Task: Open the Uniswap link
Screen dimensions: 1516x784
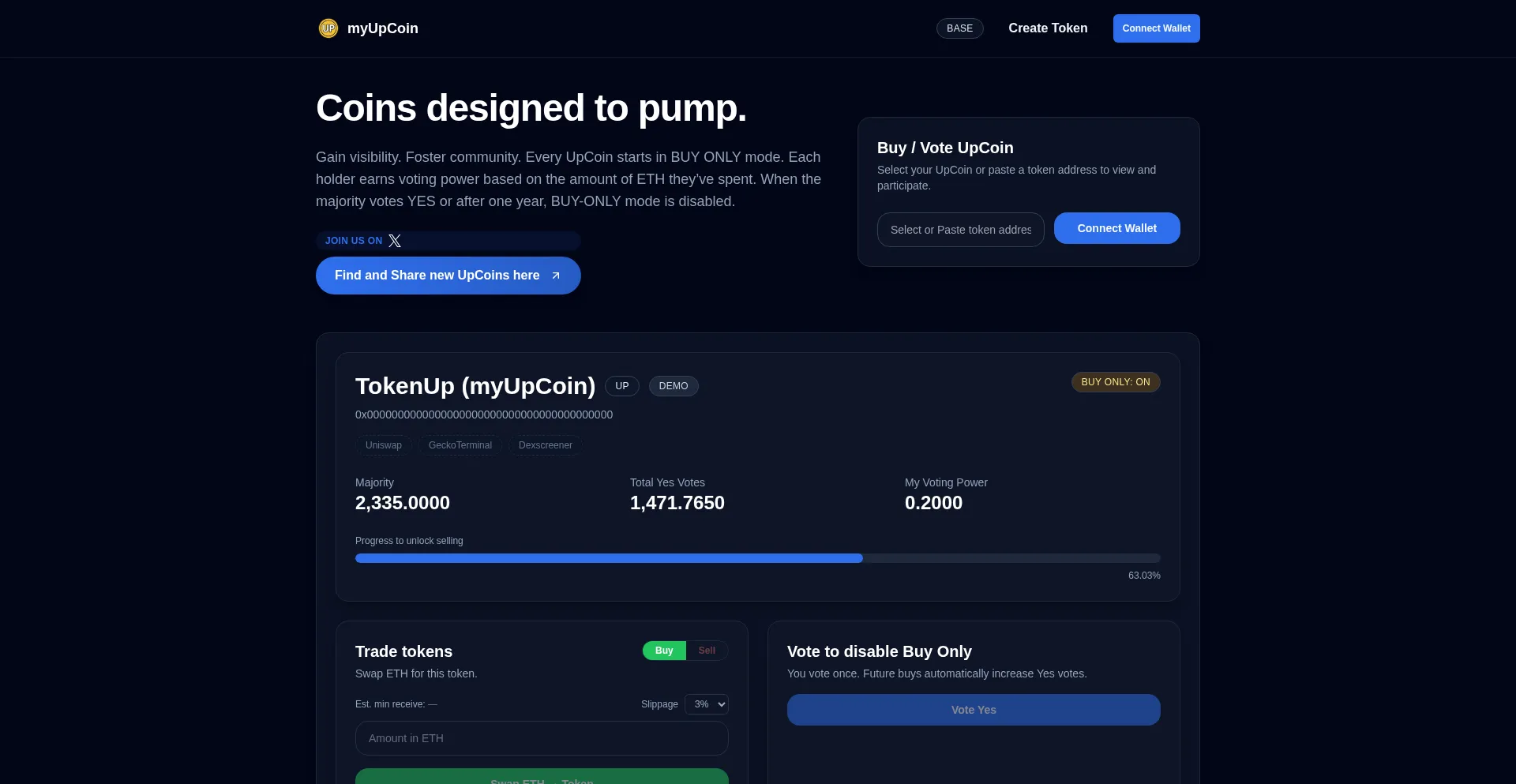Action: (383, 445)
